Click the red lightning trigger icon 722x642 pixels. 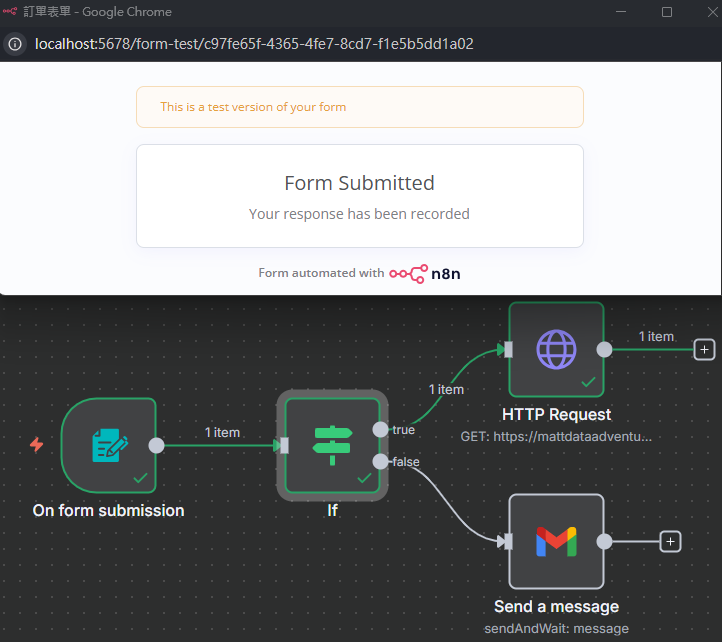37,445
